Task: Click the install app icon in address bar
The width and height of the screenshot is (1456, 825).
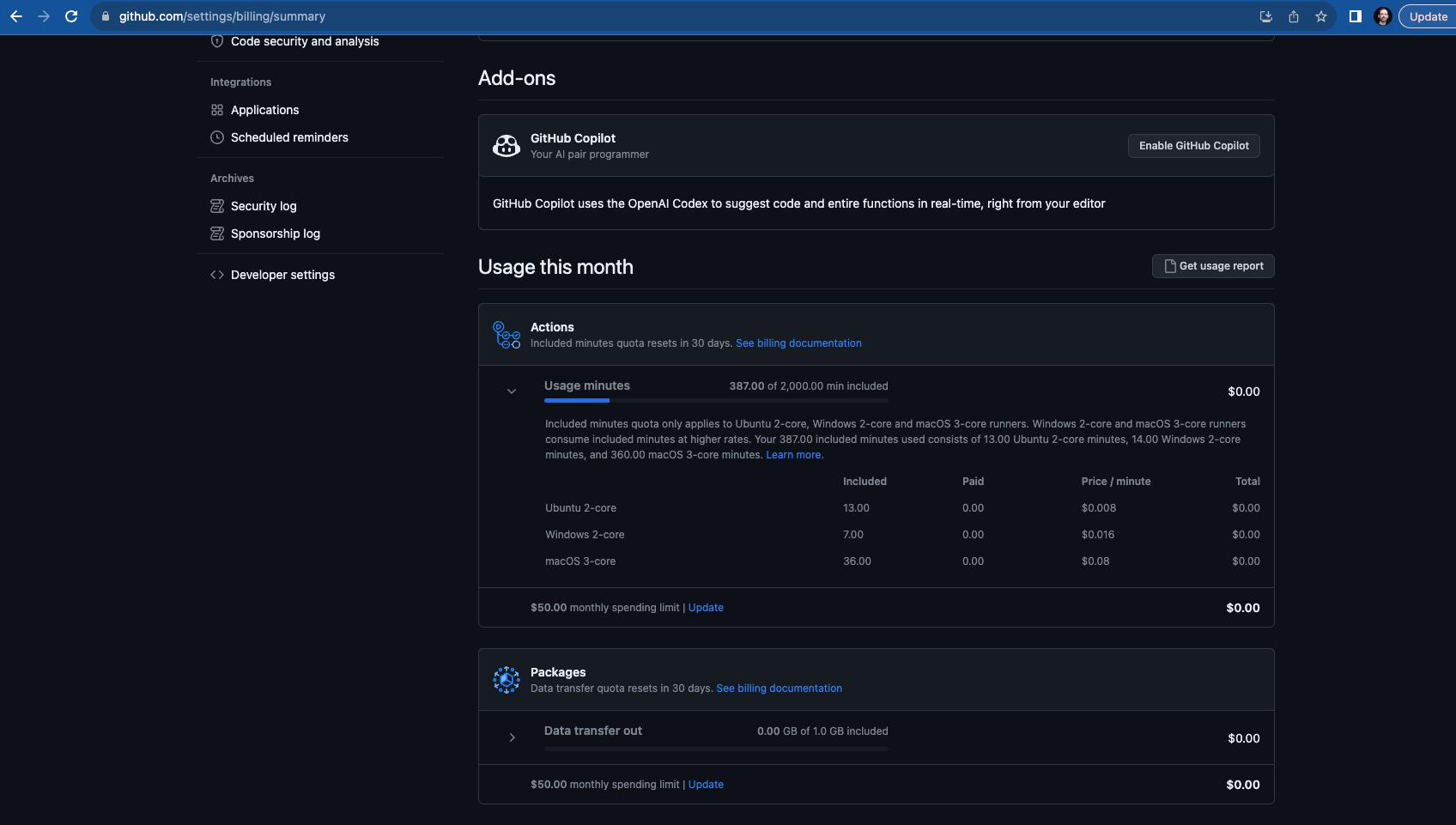Action: (x=1265, y=16)
